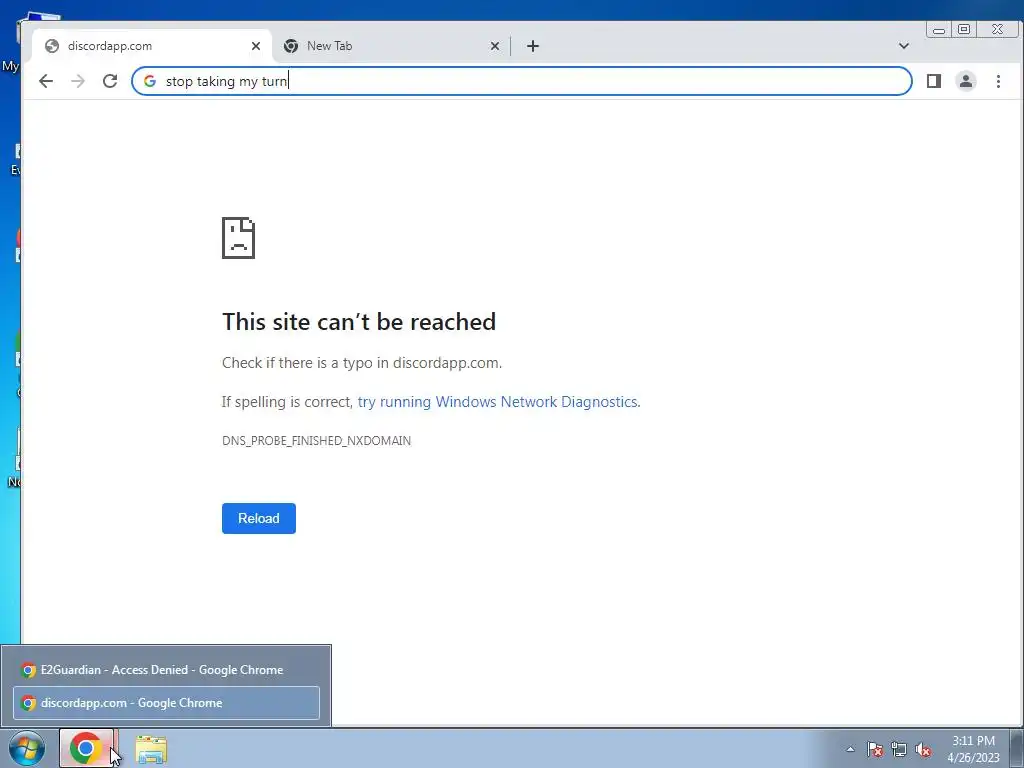The width and height of the screenshot is (1024, 768).
Task: Switch to discordapp.com - Google Chrome window
Action: click(x=167, y=703)
